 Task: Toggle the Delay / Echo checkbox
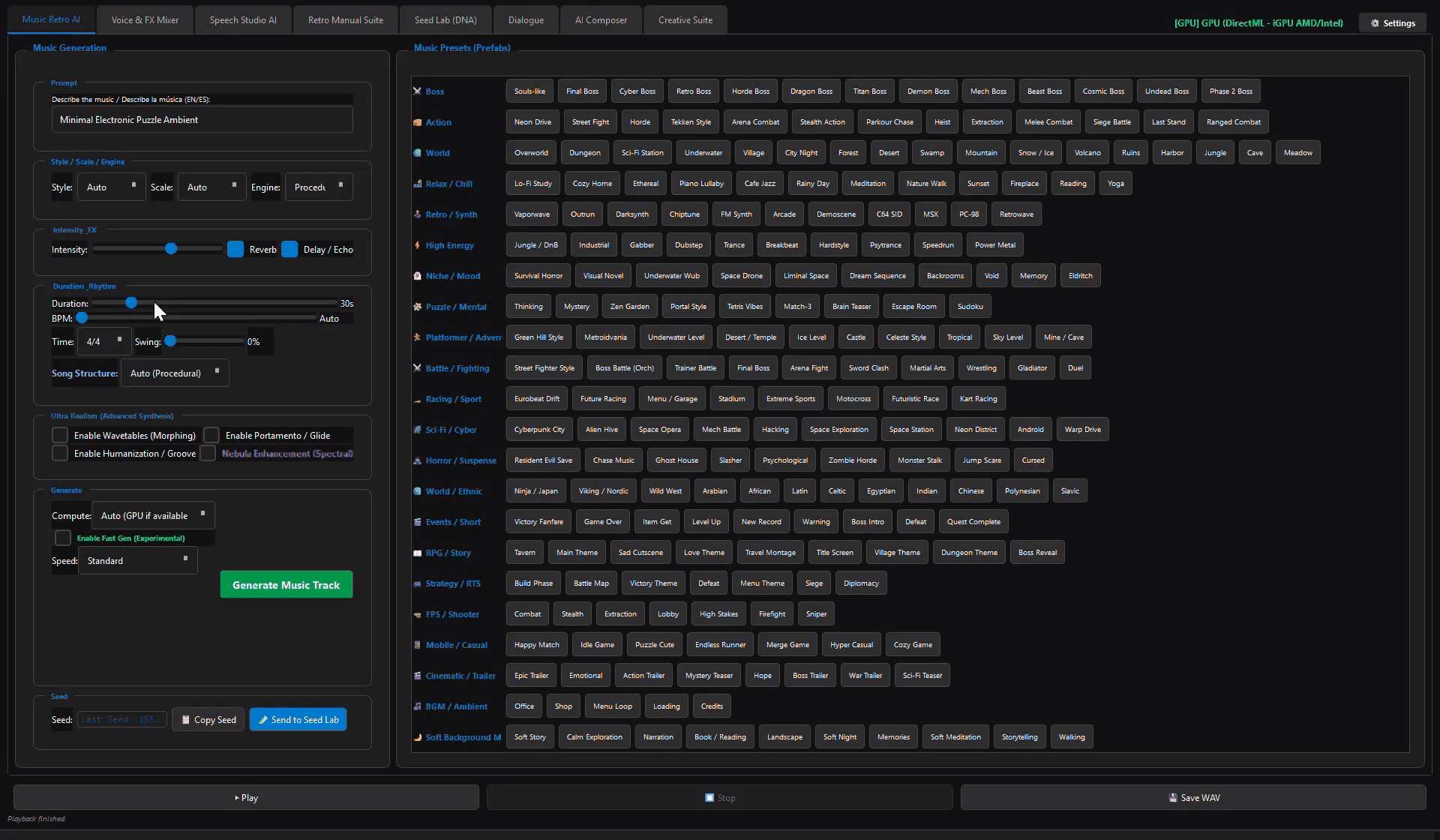289,250
